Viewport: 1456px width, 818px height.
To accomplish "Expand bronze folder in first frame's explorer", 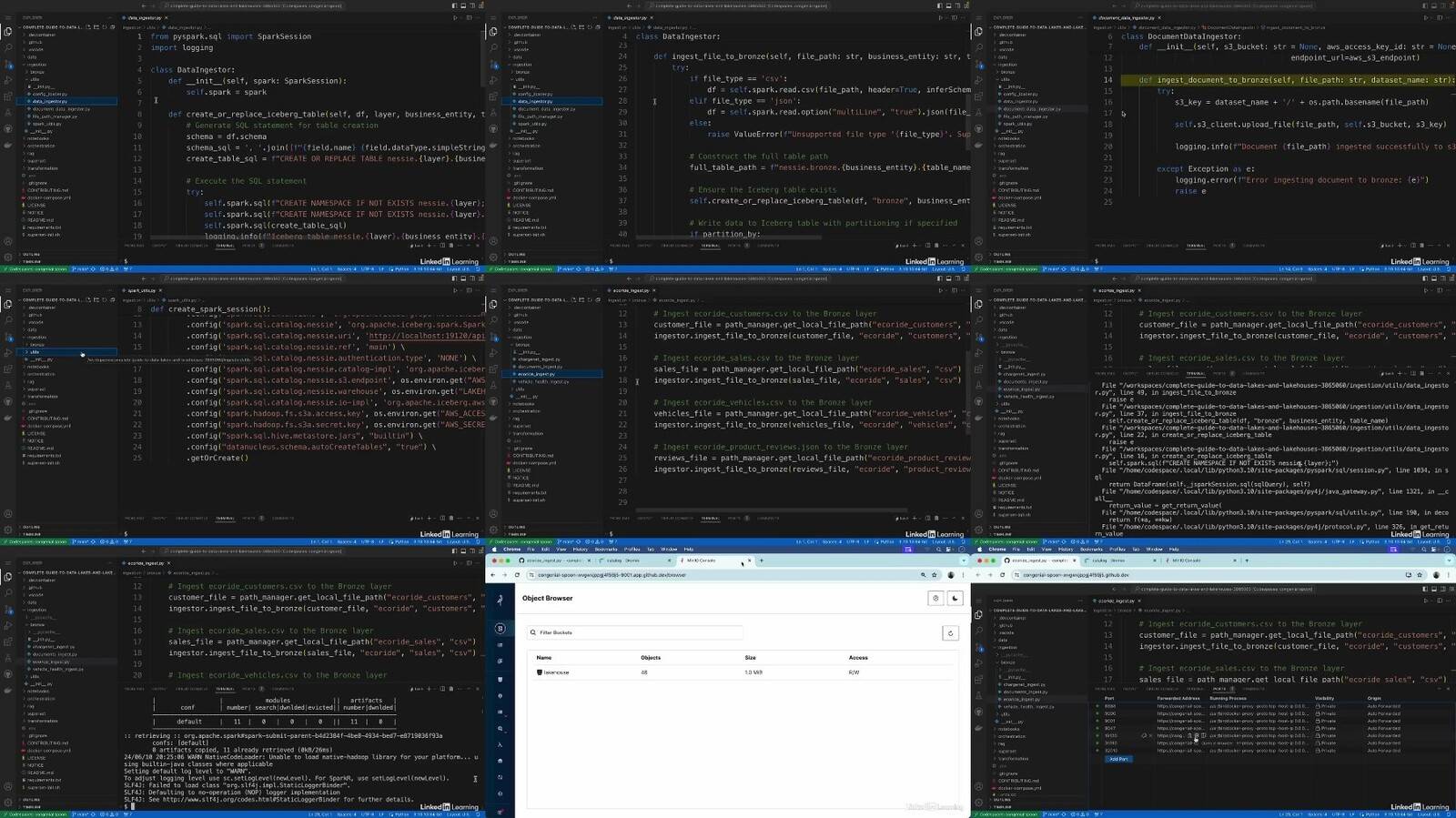I will point(36,72).
